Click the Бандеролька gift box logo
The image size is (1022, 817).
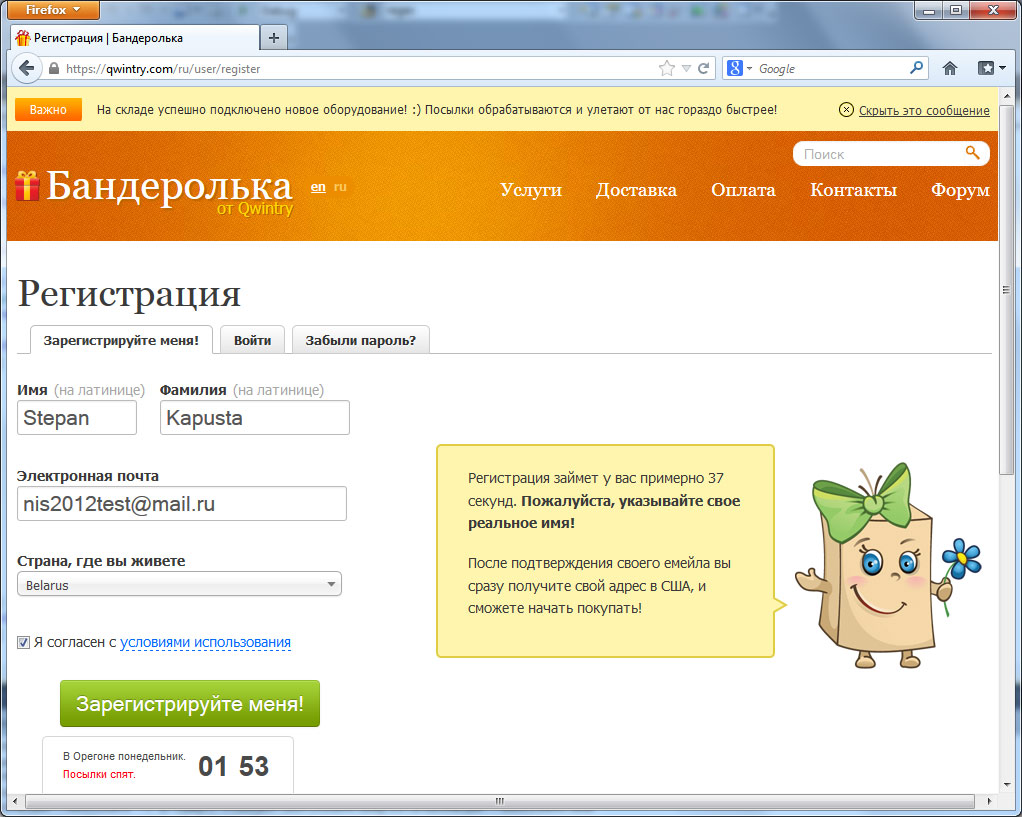27,186
